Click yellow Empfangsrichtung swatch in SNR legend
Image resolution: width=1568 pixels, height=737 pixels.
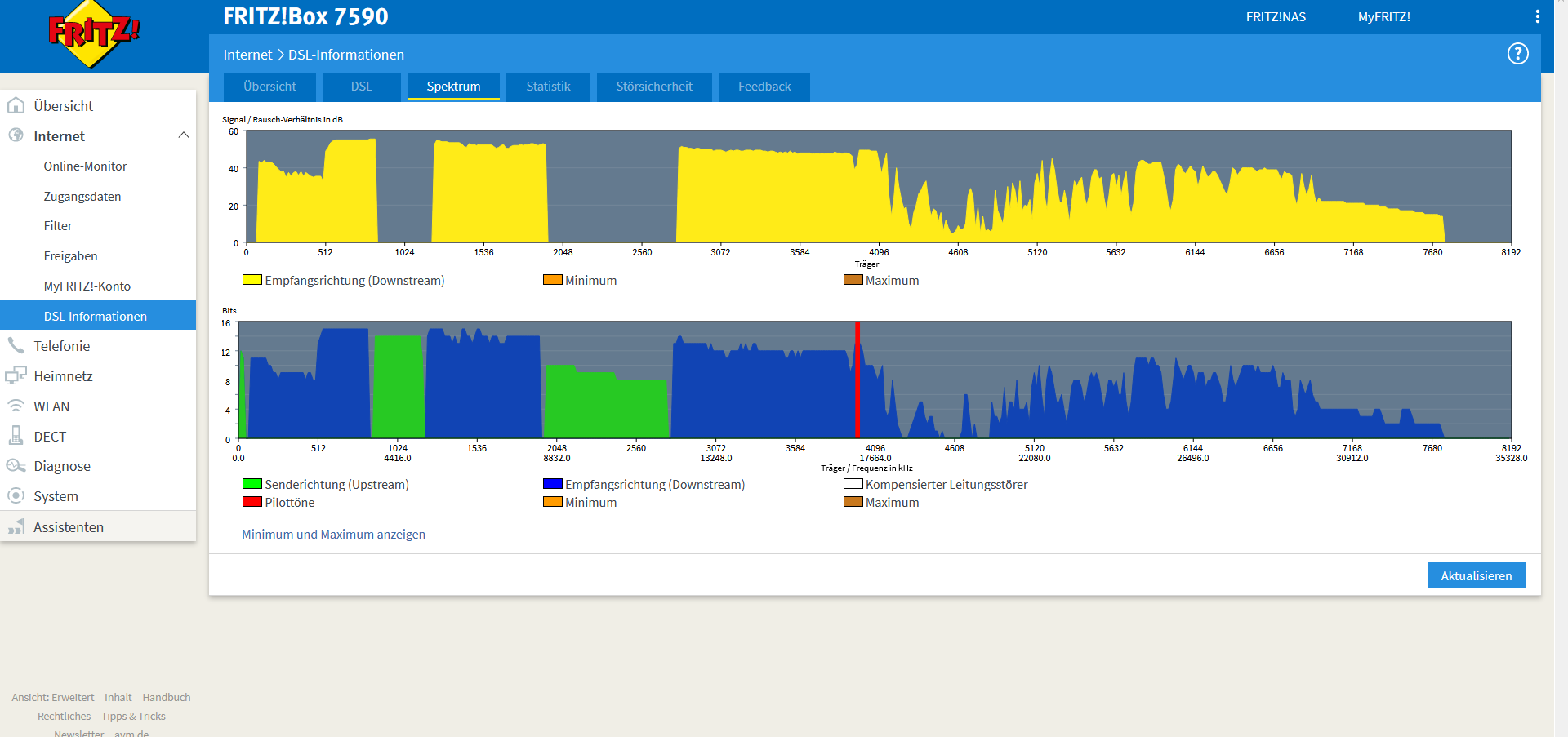click(252, 280)
